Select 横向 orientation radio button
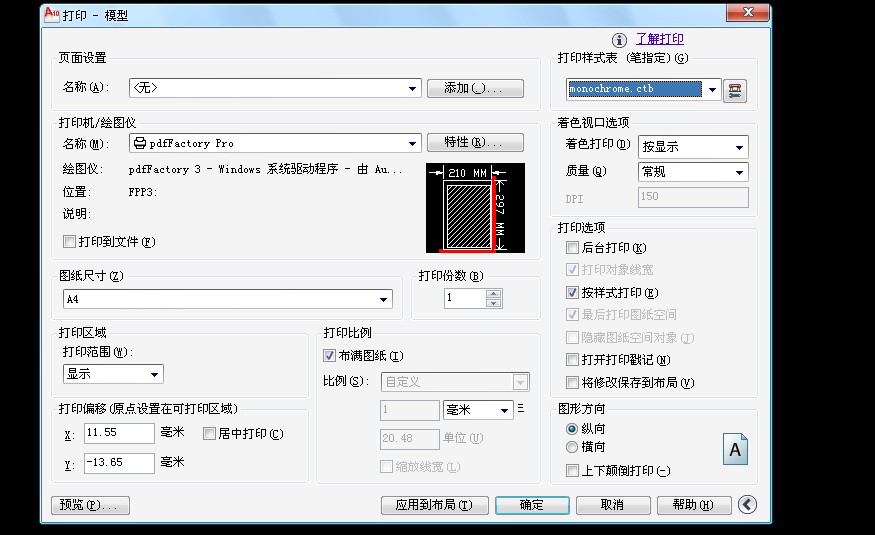 572,447
